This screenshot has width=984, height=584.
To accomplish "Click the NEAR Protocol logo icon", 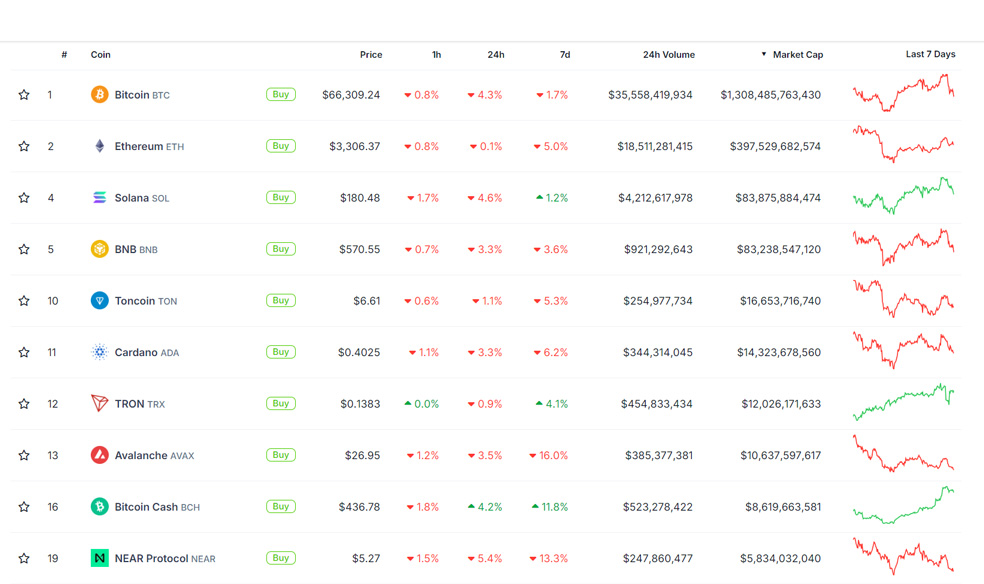I will [99, 558].
